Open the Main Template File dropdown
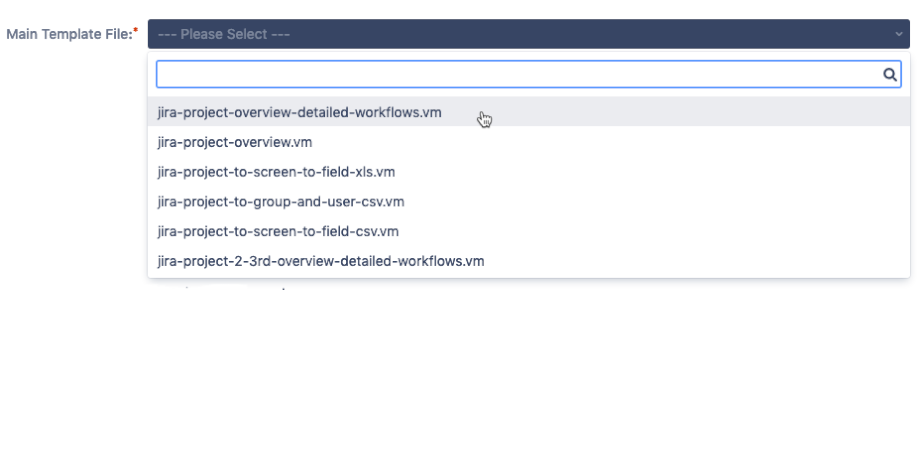Viewport: 920px width, 450px height. click(528, 34)
